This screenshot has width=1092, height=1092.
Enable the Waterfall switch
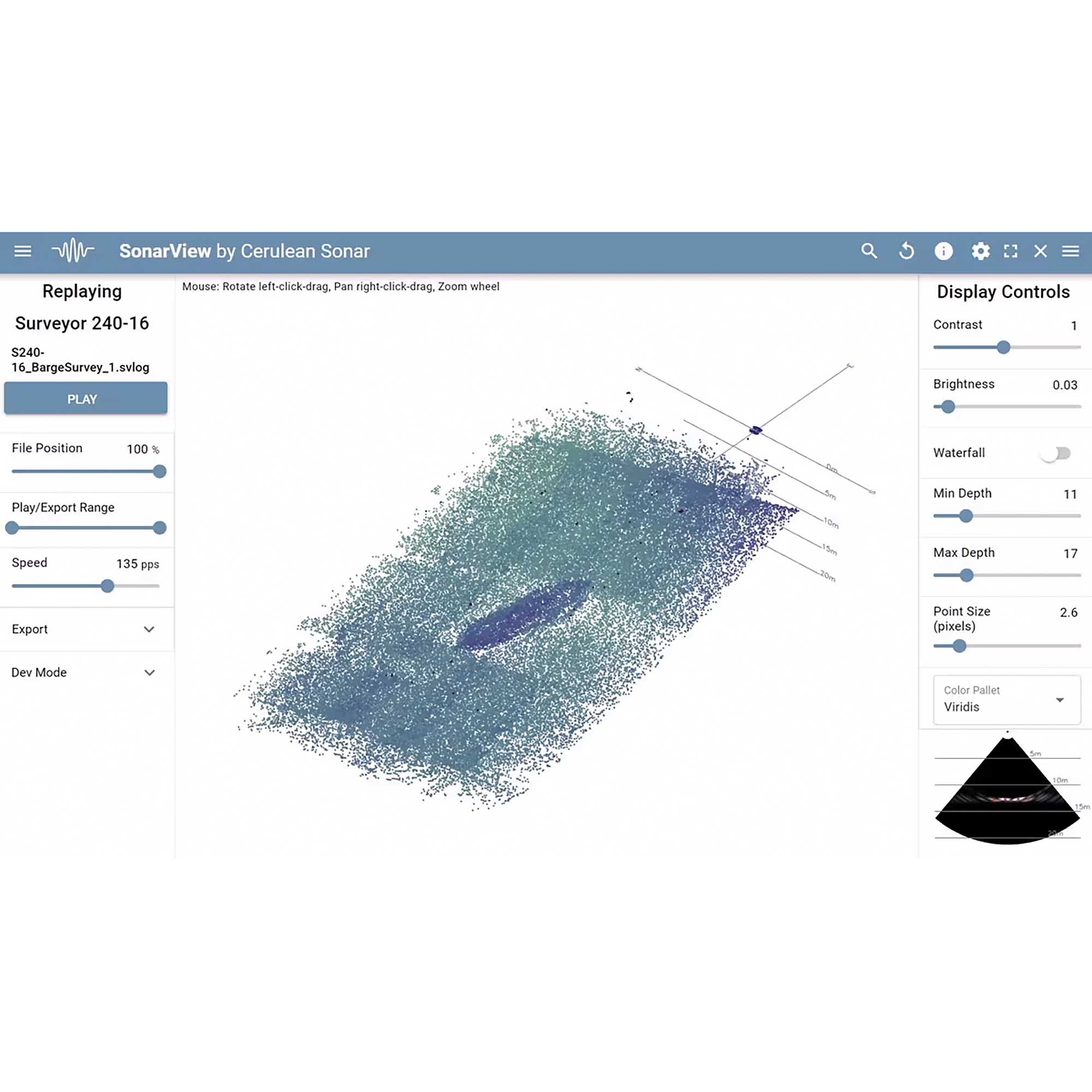(x=1056, y=453)
